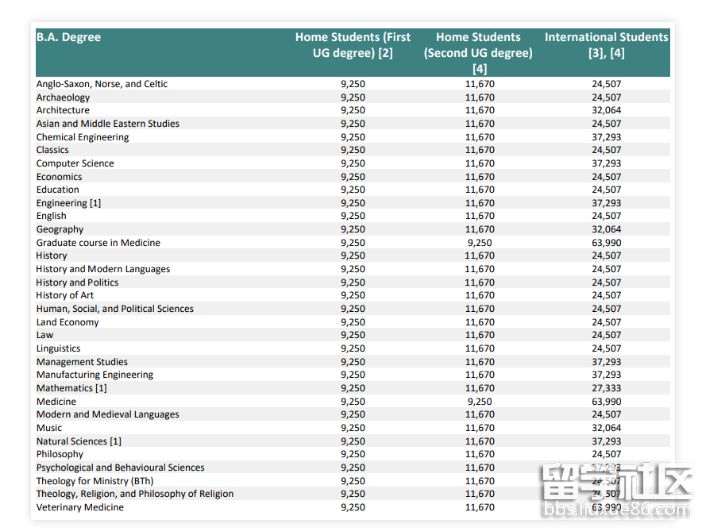Click the Engineering [1] row label
The height and width of the screenshot is (531, 707).
(x=69, y=203)
